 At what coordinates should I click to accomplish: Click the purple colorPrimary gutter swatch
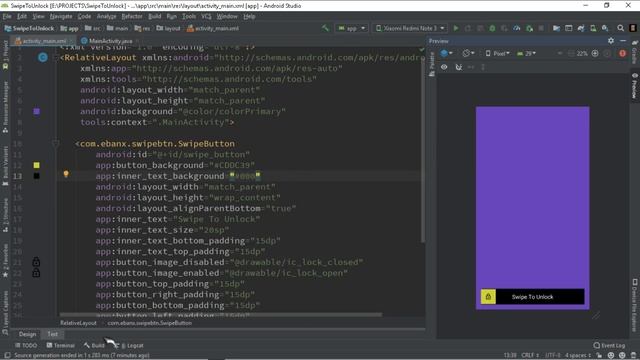pyautogui.click(x=36, y=111)
